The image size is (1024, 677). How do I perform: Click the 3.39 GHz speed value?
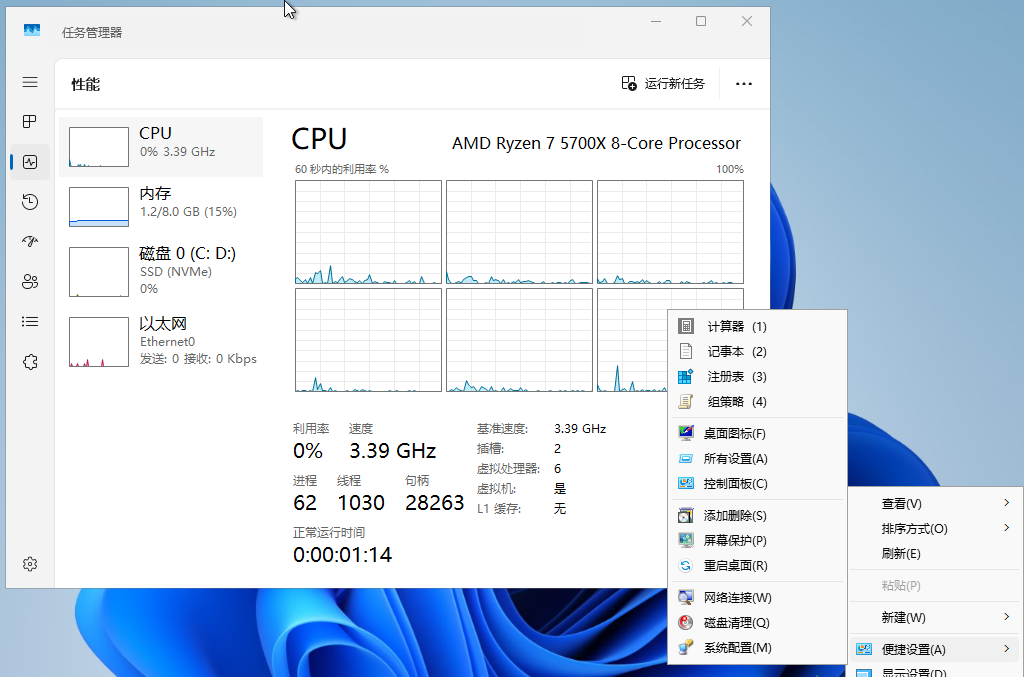point(392,450)
